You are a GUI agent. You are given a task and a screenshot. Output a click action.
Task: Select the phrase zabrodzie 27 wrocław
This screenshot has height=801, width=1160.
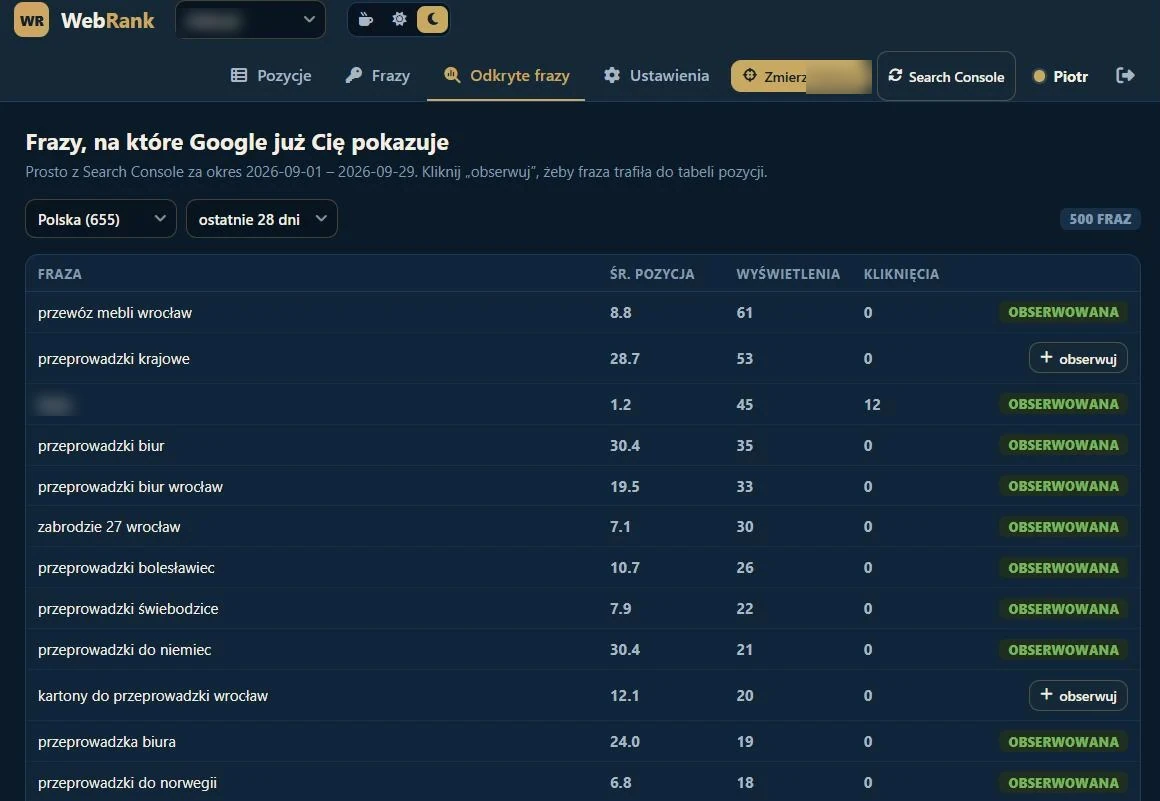pyautogui.click(x=109, y=527)
